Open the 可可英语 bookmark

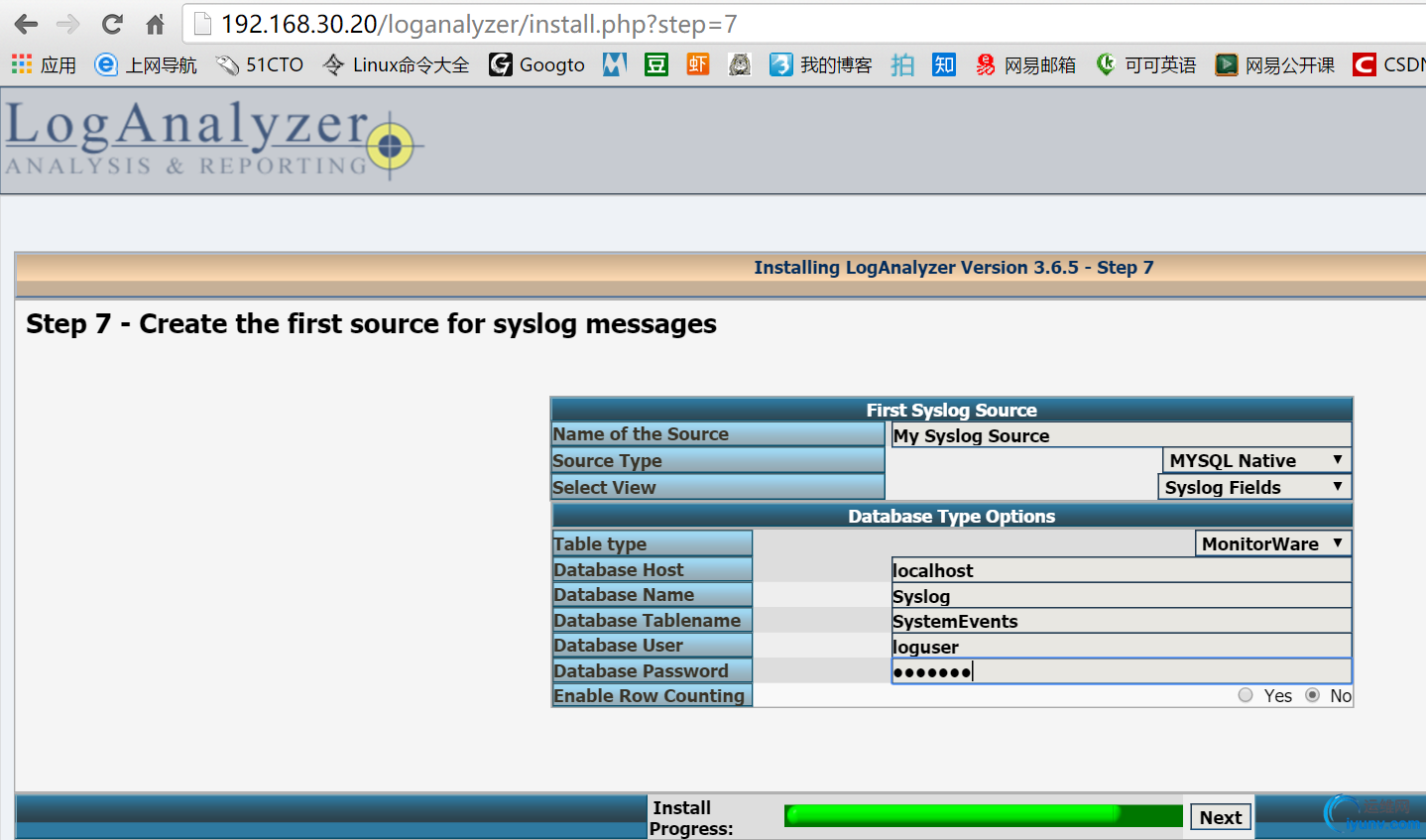[x=1145, y=65]
